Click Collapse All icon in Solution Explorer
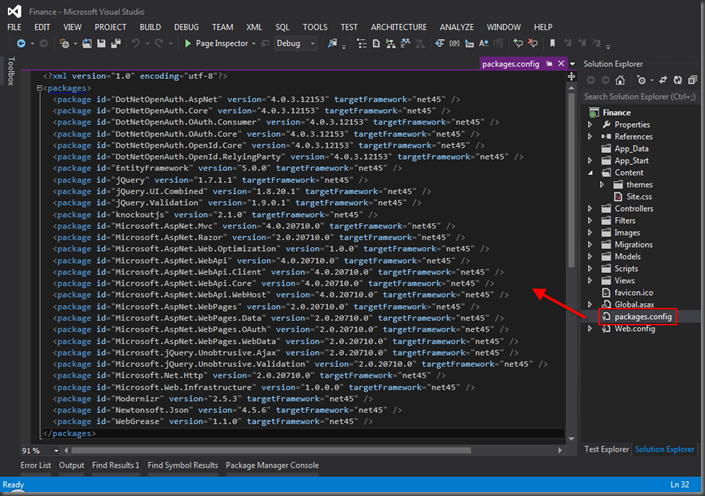This screenshot has height=496, width=705. pos(692,80)
